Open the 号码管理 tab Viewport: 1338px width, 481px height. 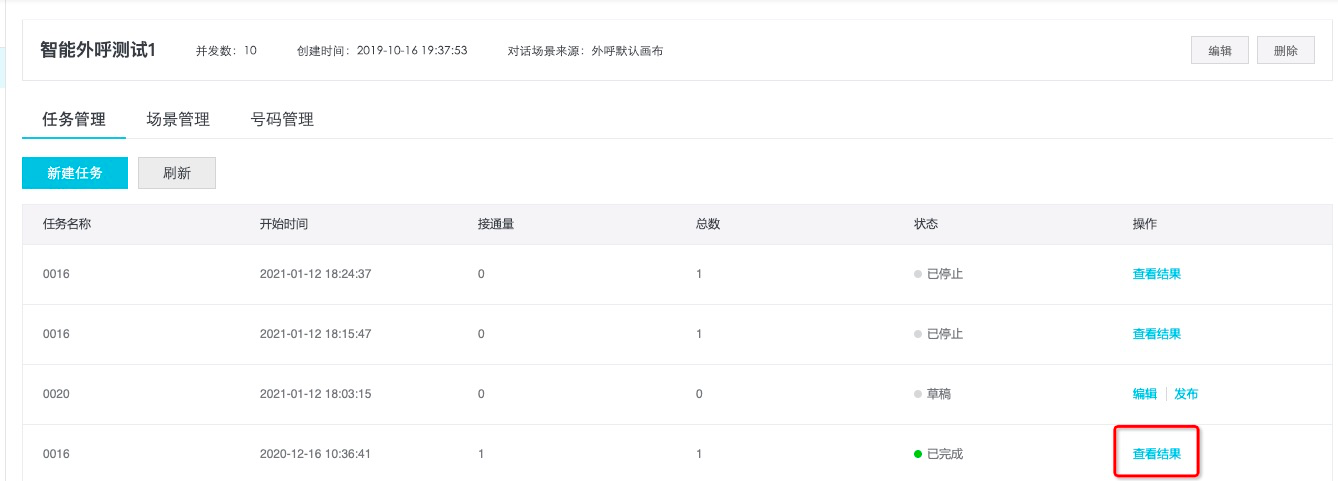click(x=282, y=119)
